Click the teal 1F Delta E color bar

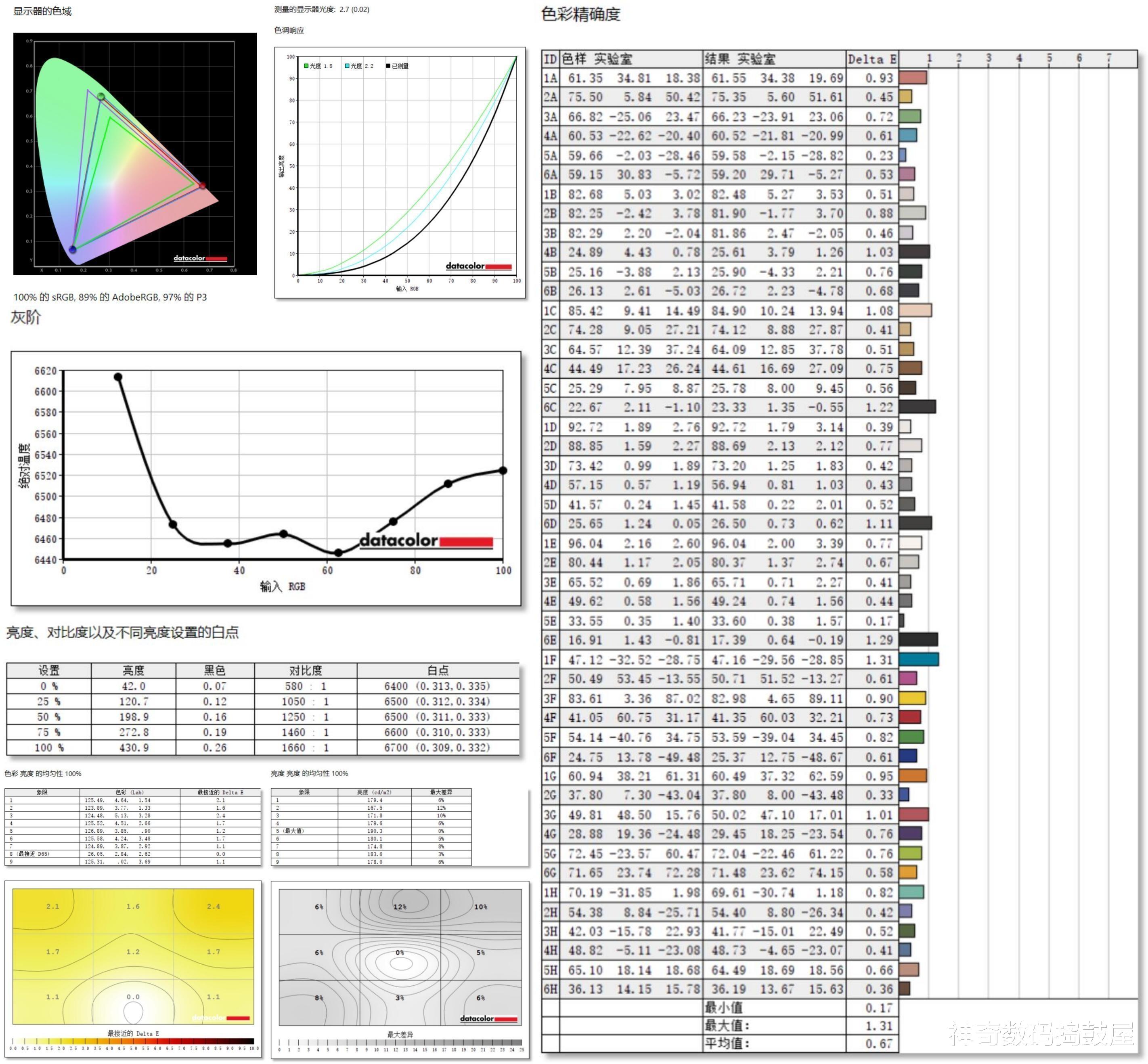point(918,659)
